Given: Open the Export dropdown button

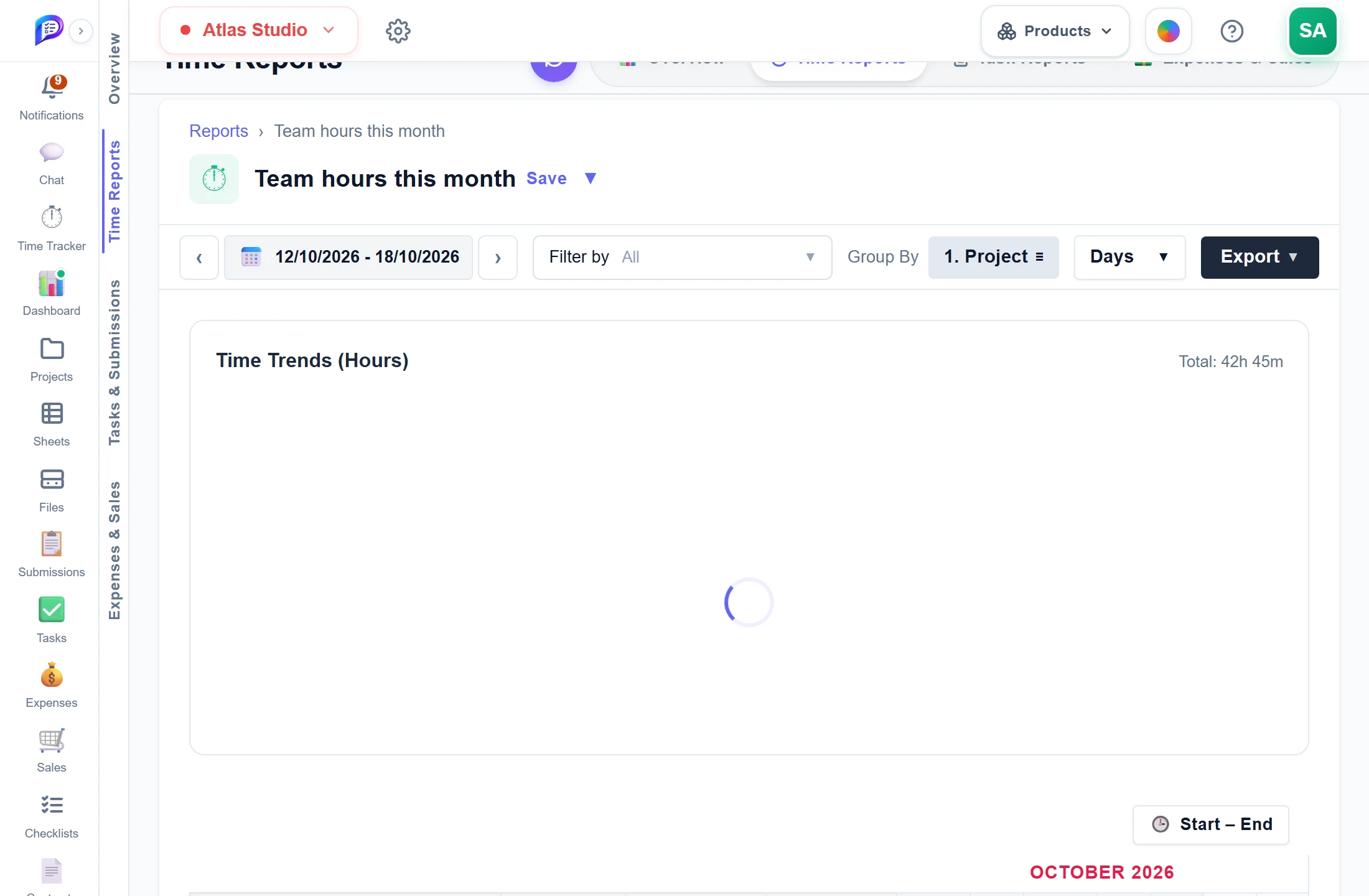Looking at the screenshot, I should coord(1259,257).
